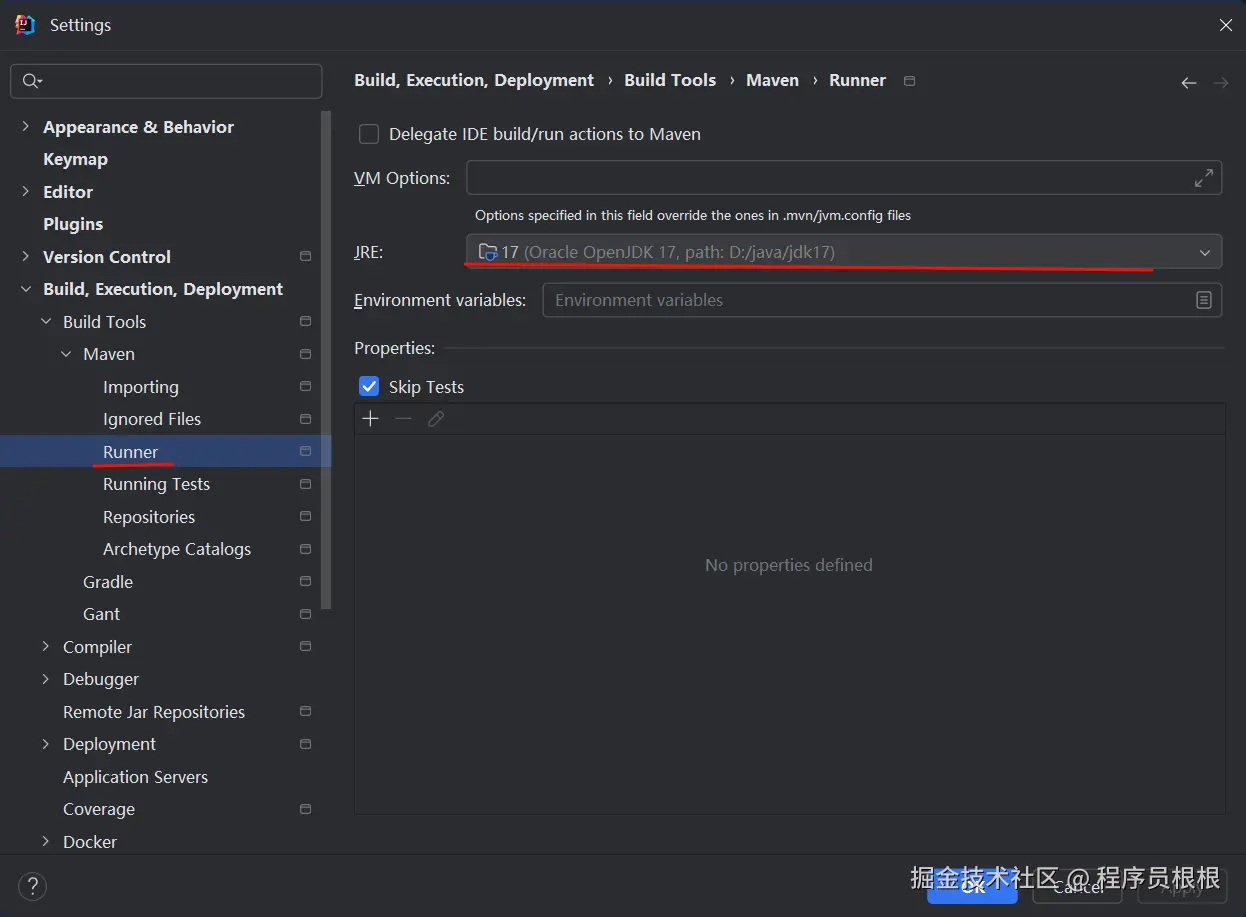Expand the Debugger node
Image resolution: width=1246 pixels, height=917 pixels.
(x=46, y=679)
